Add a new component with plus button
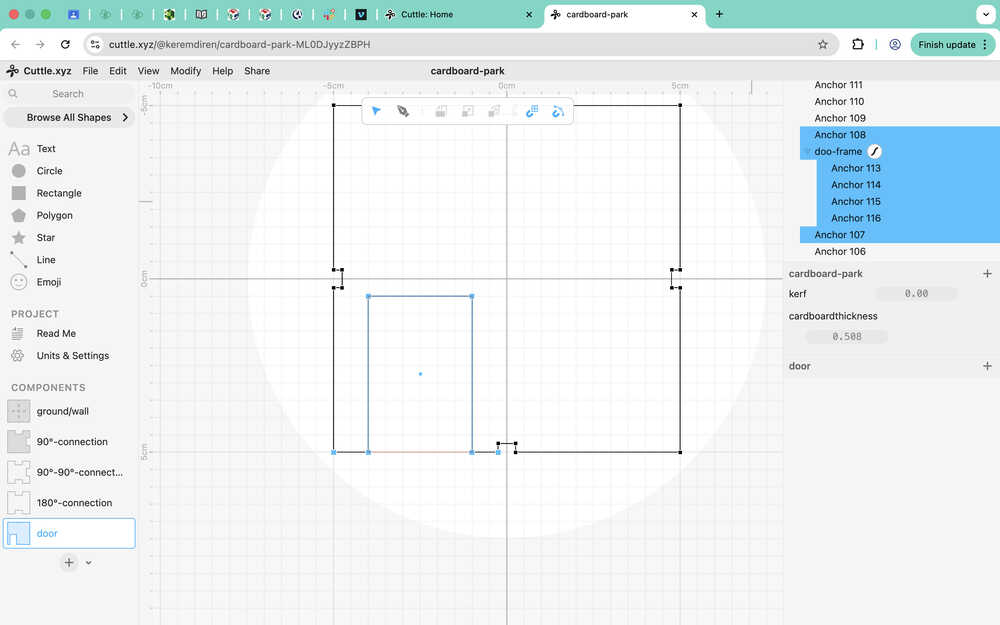The height and width of the screenshot is (625, 1000). 69,562
